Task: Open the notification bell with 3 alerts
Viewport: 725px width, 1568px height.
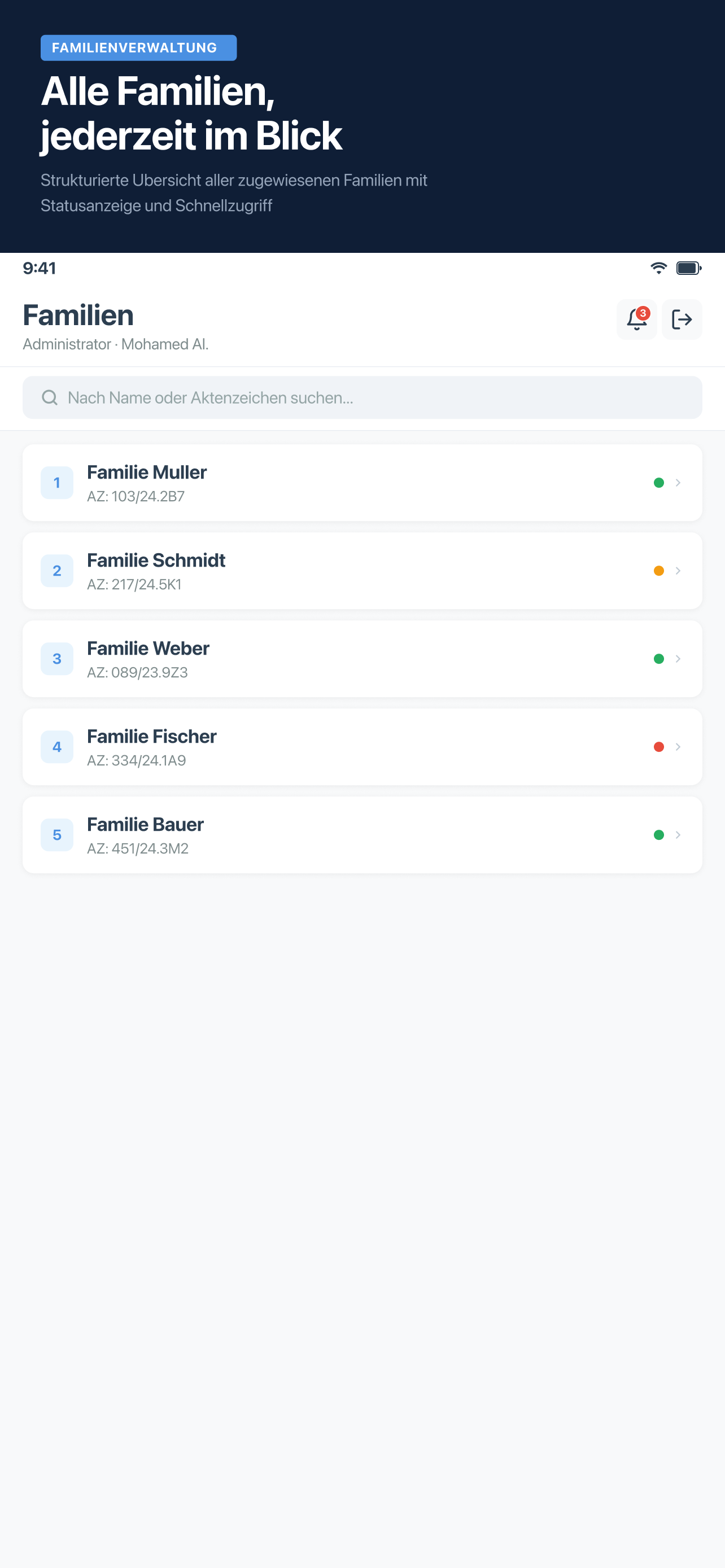Action: click(x=636, y=319)
